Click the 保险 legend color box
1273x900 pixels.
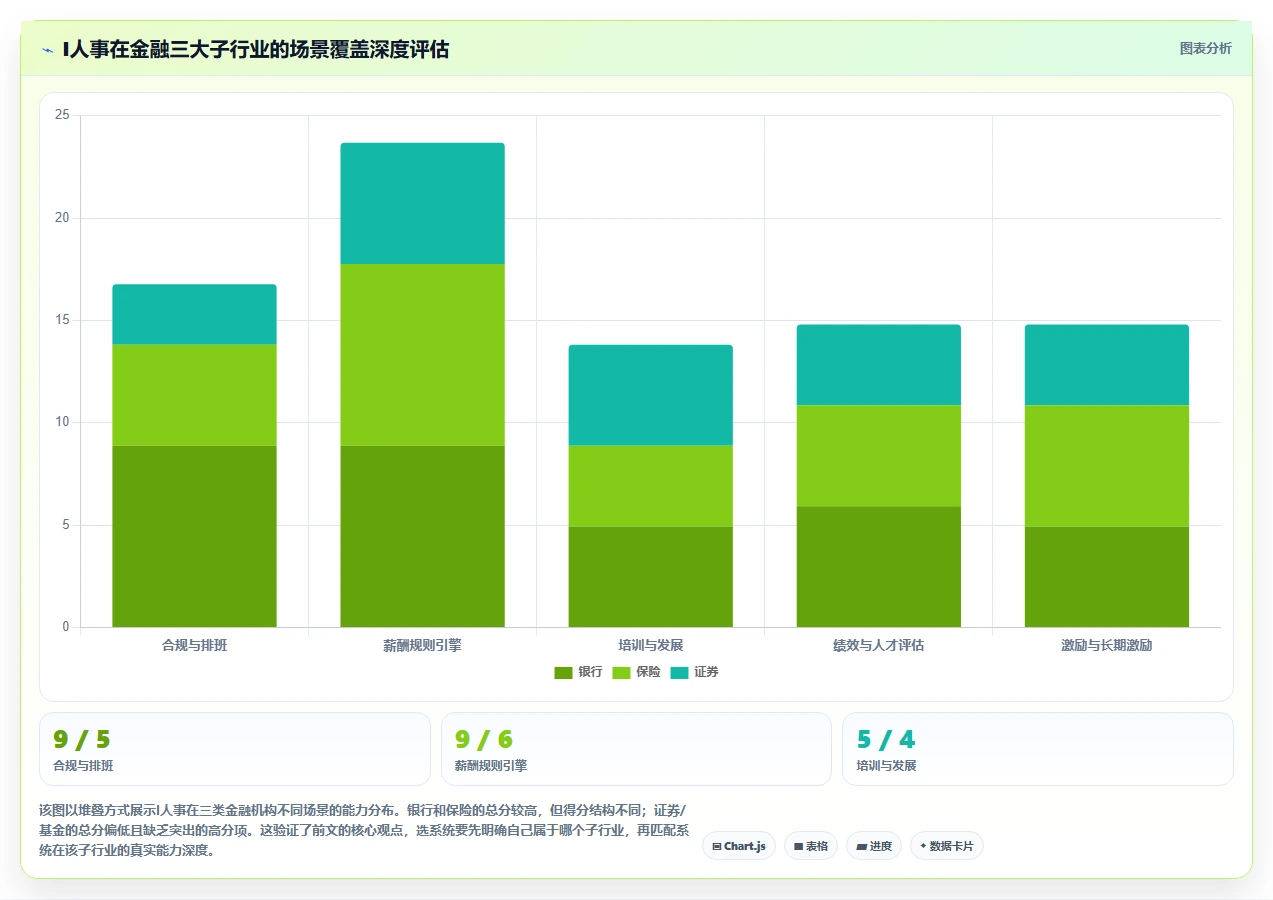click(621, 672)
